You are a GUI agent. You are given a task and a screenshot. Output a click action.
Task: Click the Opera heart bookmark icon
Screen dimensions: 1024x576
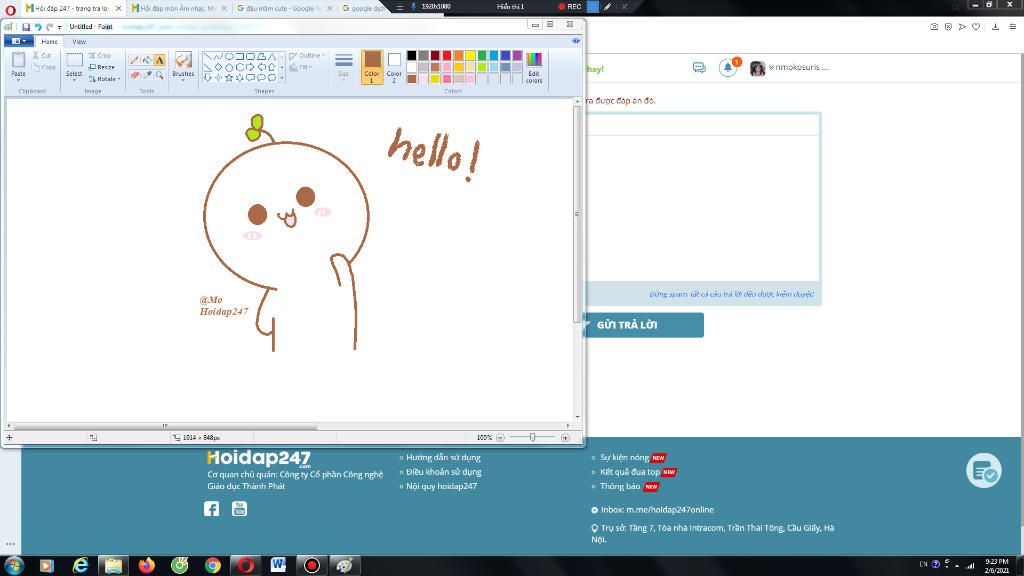tap(976, 27)
